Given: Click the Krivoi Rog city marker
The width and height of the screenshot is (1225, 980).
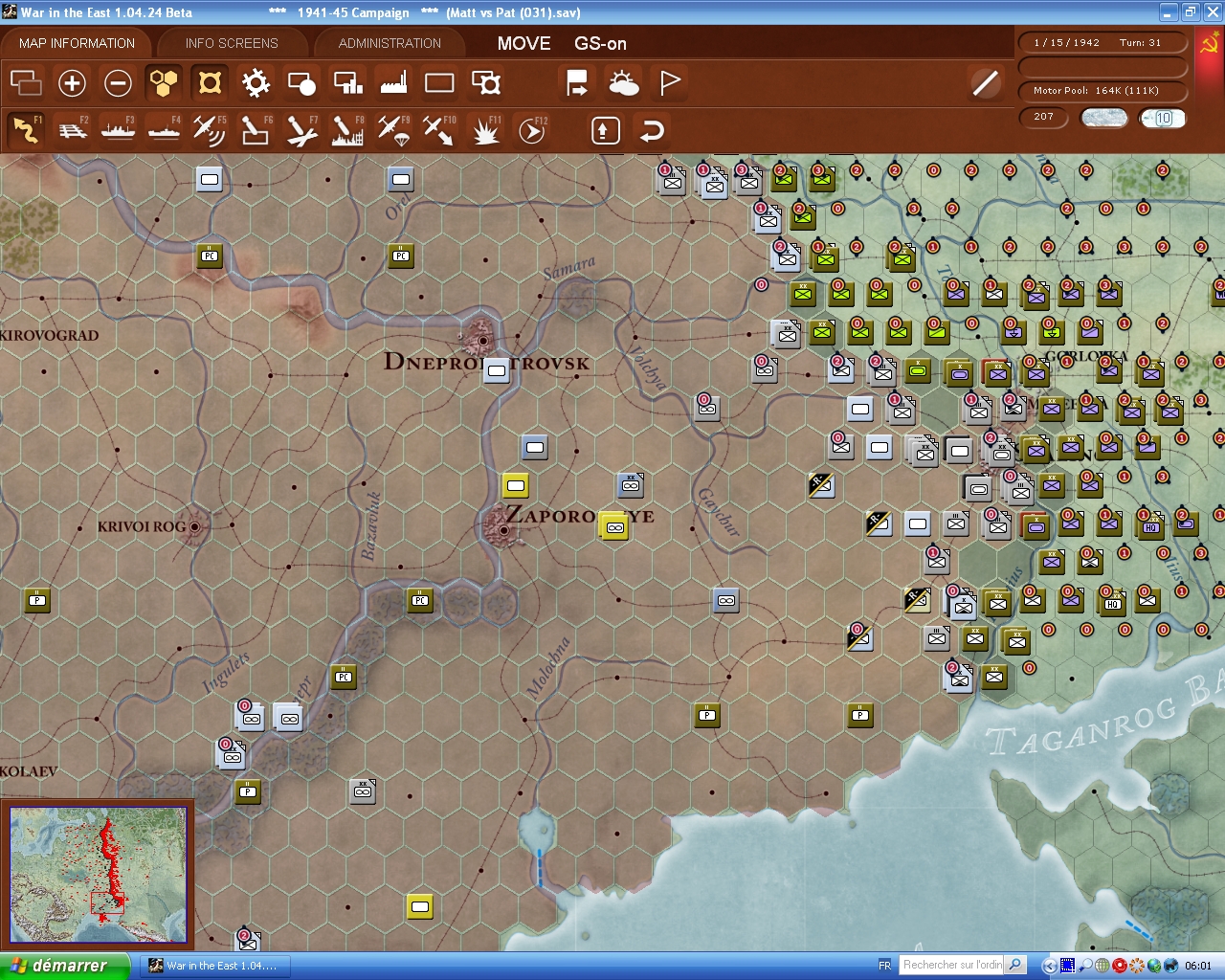Looking at the screenshot, I should coord(195,526).
